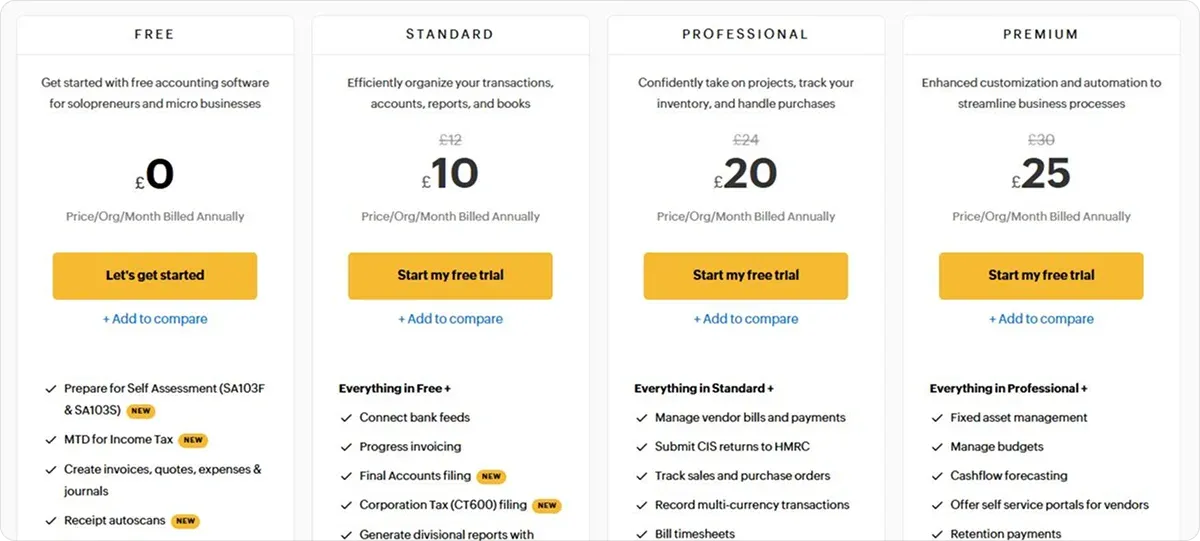1200x541 pixels.
Task: Add Professional plan to compare
Action: tap(746, 319)
